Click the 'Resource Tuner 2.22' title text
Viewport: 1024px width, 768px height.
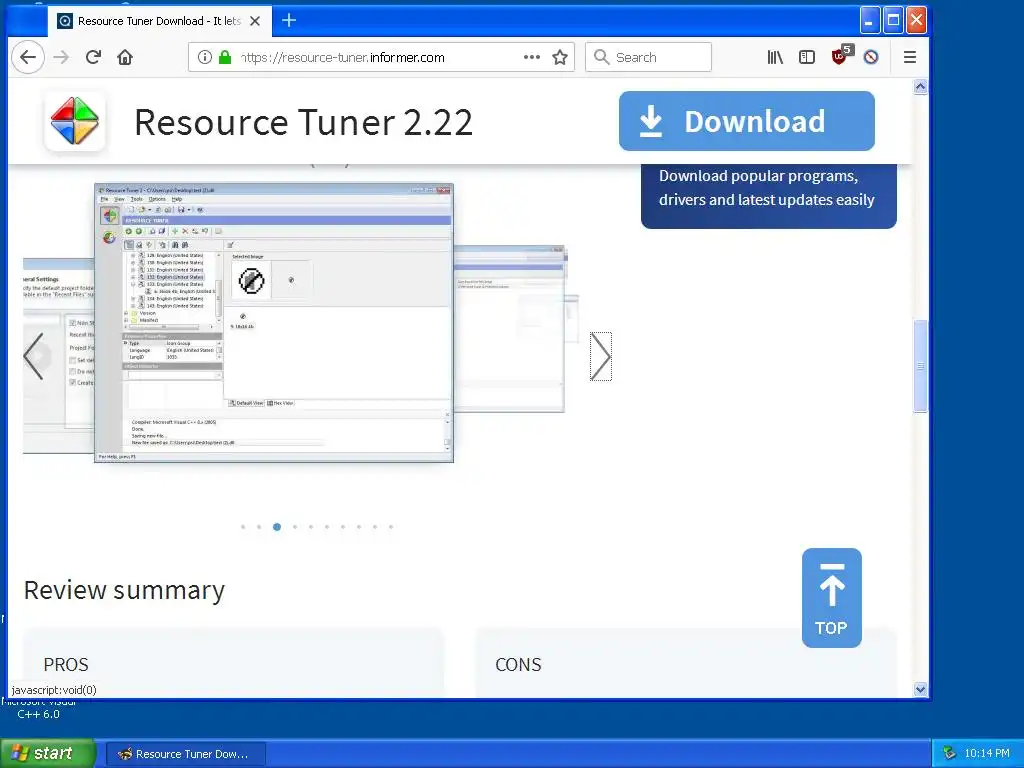click(304, 122)
